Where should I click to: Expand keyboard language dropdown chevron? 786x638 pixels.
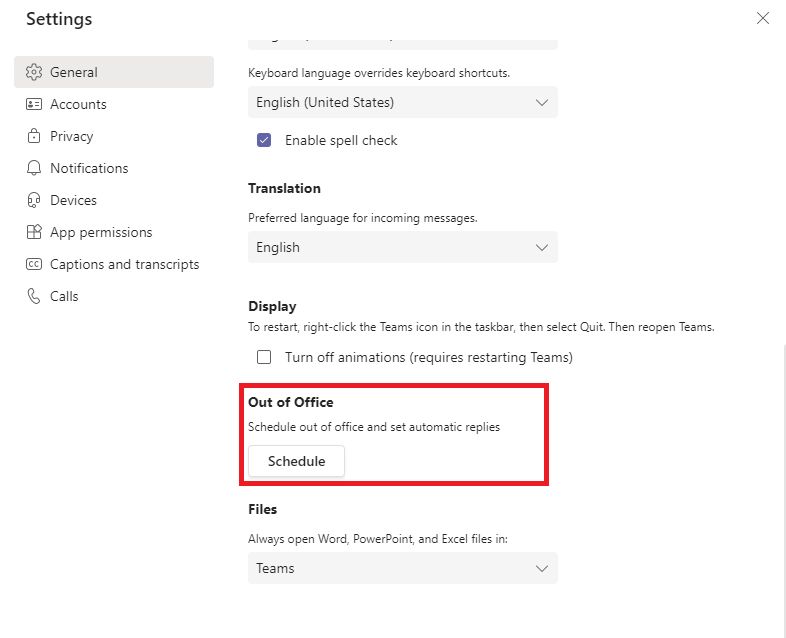[541, 103]
